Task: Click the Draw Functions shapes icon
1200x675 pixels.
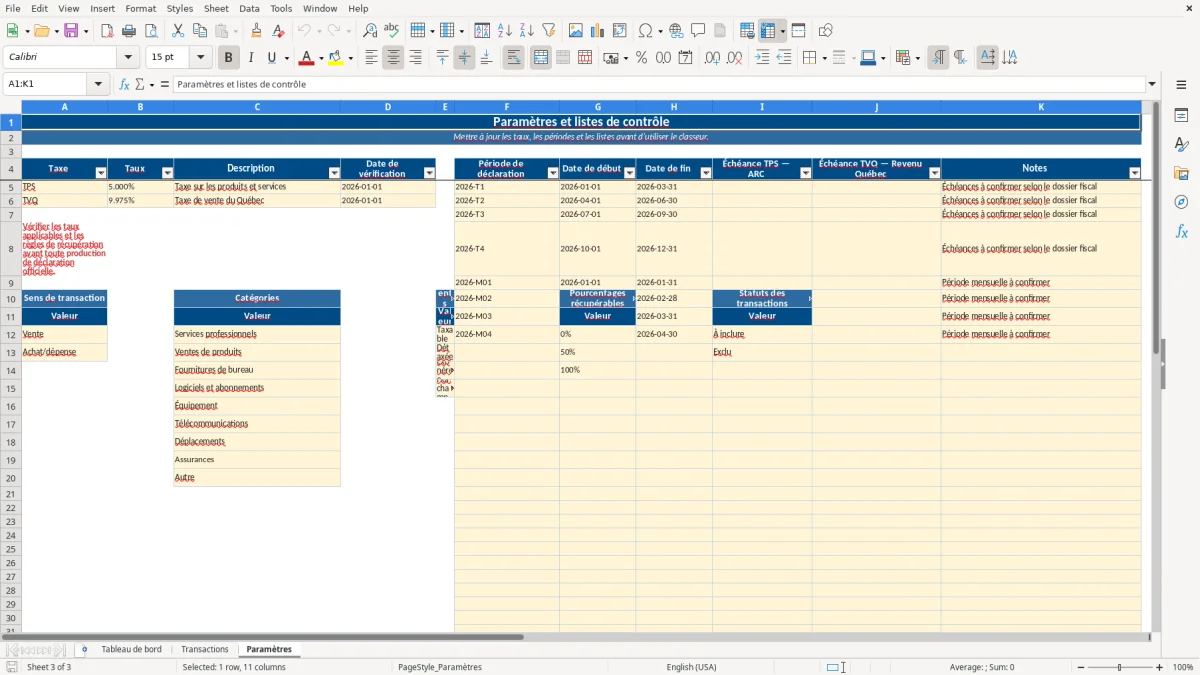Action: (x=825, y=31)
